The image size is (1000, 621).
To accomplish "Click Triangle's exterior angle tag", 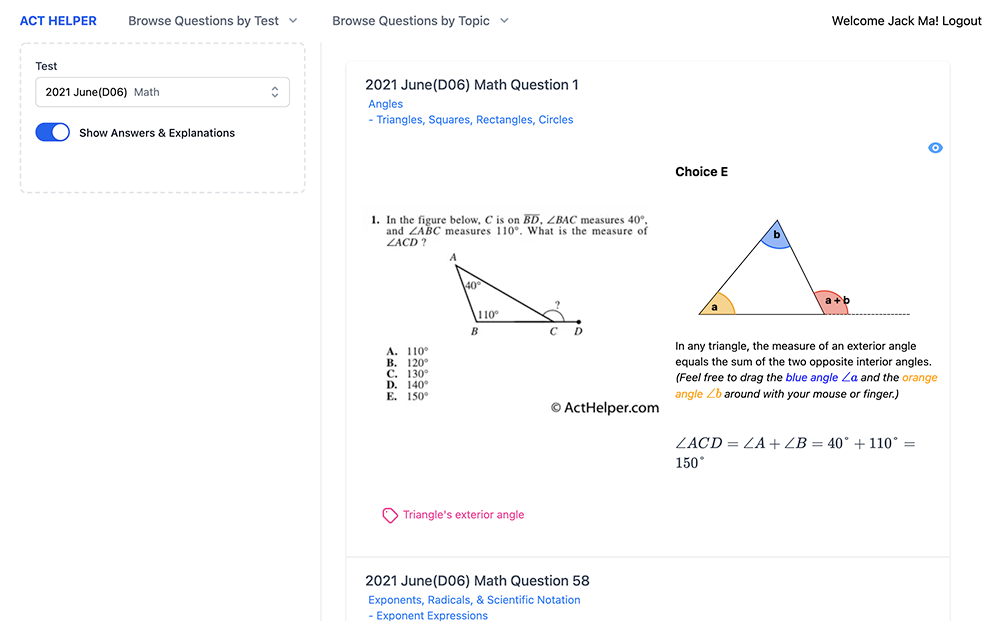I will pos(463,515).
